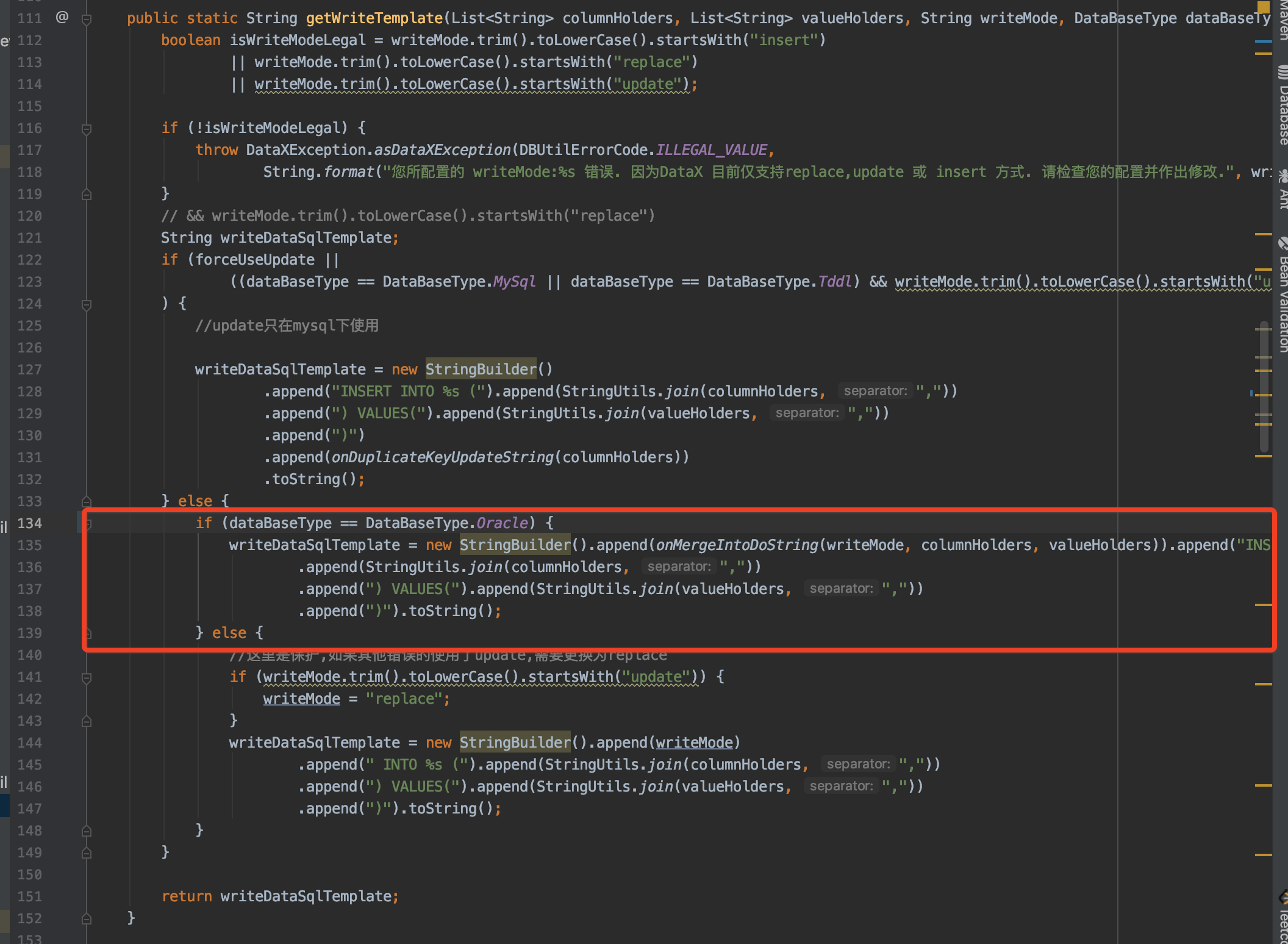Click the asDataXException method call
Viewport: 1288px width, 944px height.
click(x=442, y=150)
